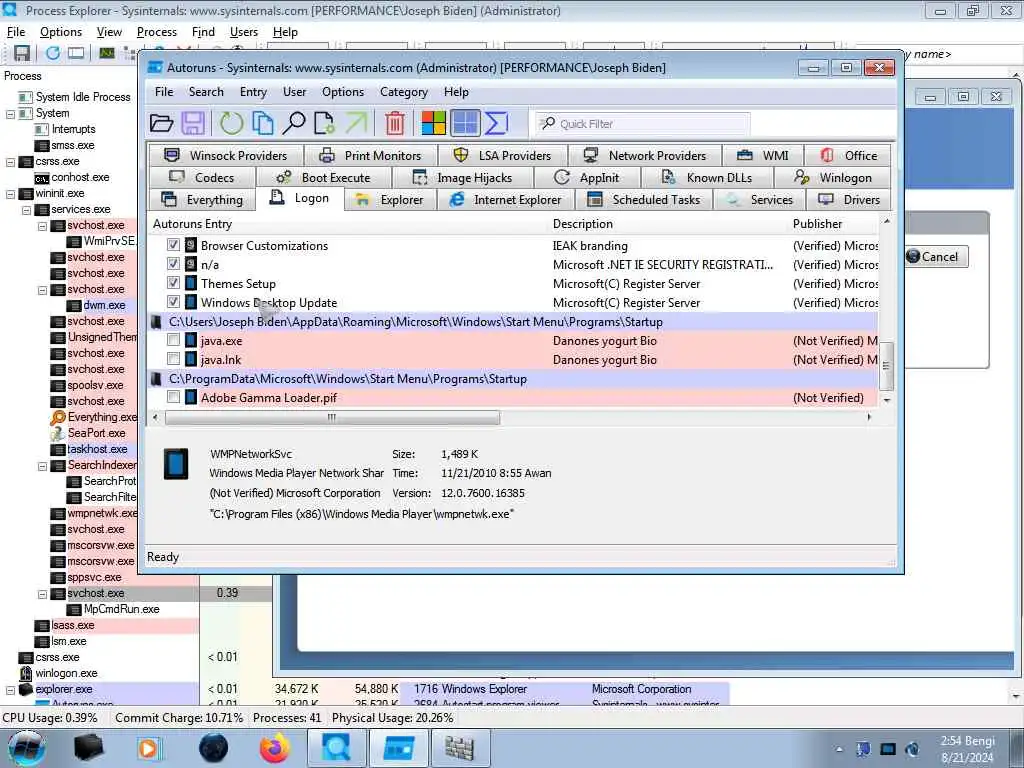Image resolution: width=1024 pixels, height=768 pixels.
Task: Open the Autoruns Category menu
Action: tap(404, 92)
